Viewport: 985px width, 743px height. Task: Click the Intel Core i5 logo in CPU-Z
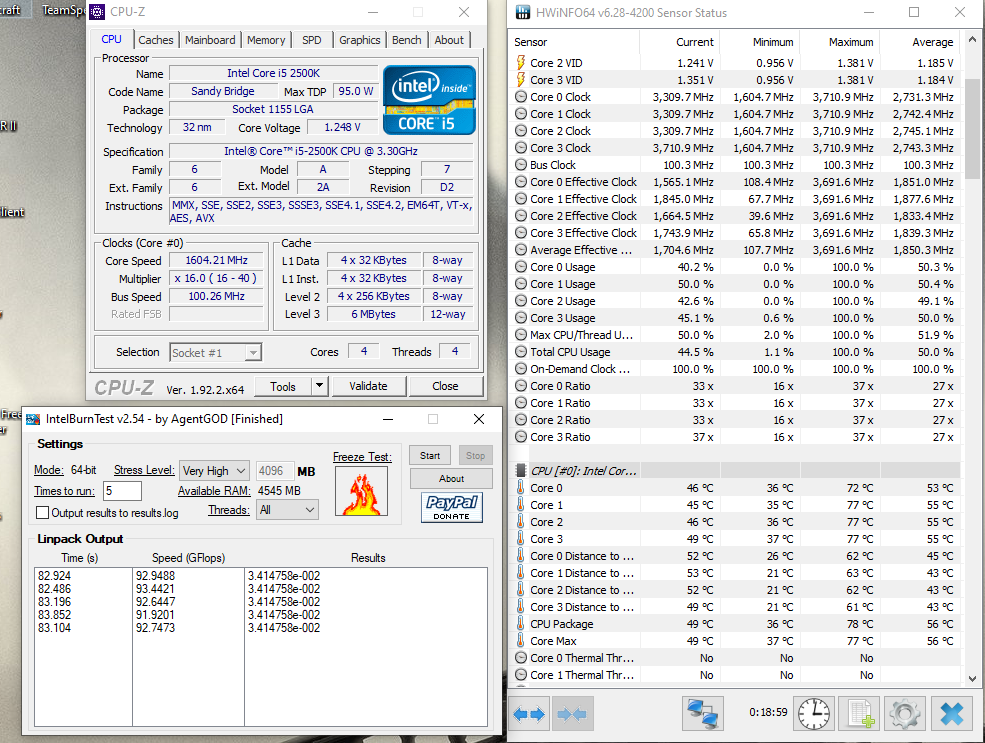click(430, 100)
